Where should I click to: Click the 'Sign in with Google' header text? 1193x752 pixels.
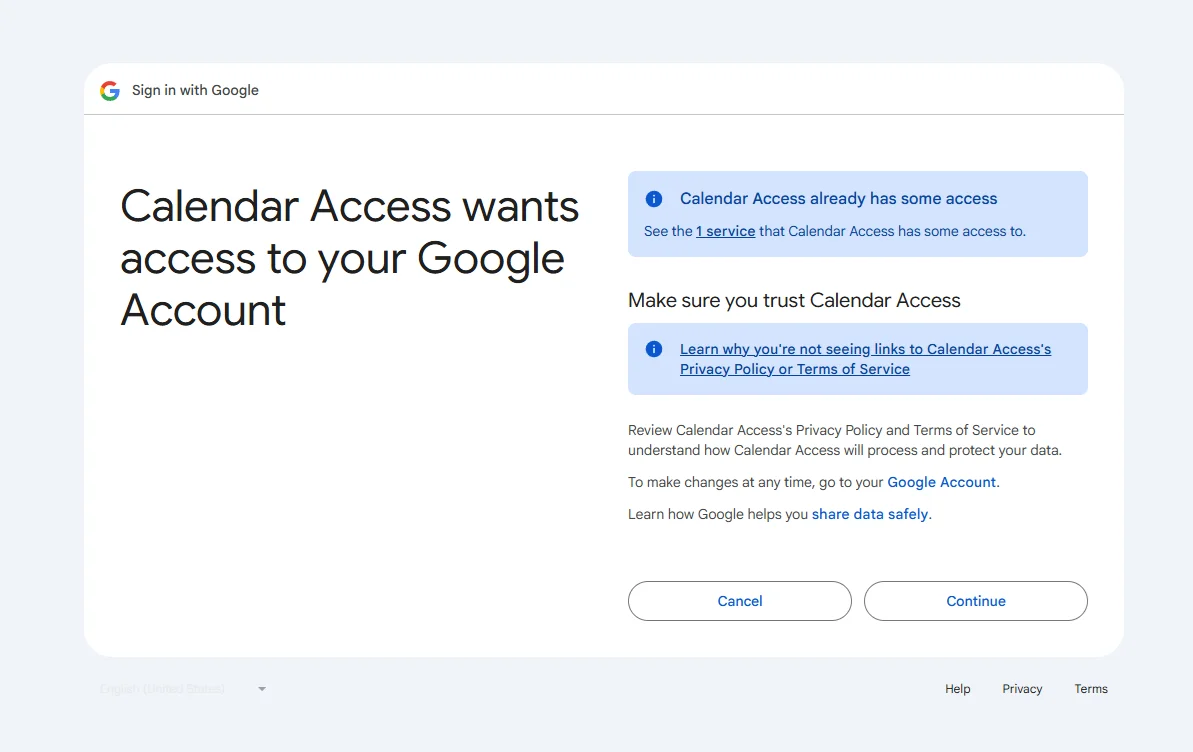[x=195, y=90]
